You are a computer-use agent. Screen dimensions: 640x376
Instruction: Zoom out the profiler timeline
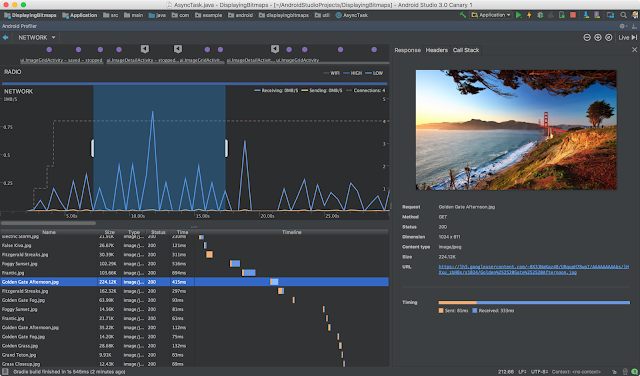[587, 38]
